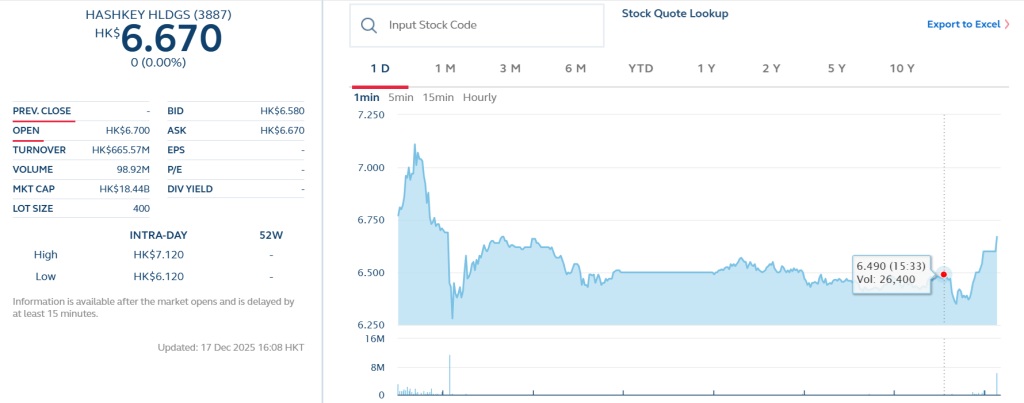The width and height of the screenshot is (1024, 403).
Task: Click the 16M volume axis label
Action: pyautogui.click(x=376, y=338)
